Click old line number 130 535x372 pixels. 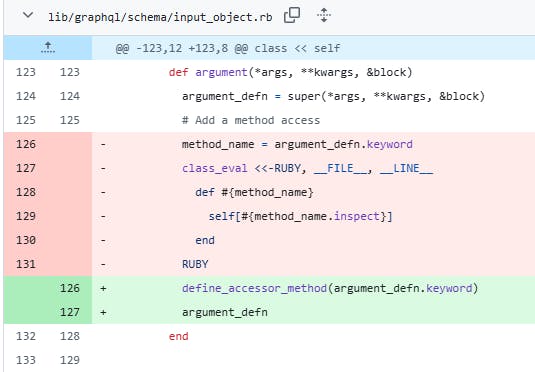point(26,240)
